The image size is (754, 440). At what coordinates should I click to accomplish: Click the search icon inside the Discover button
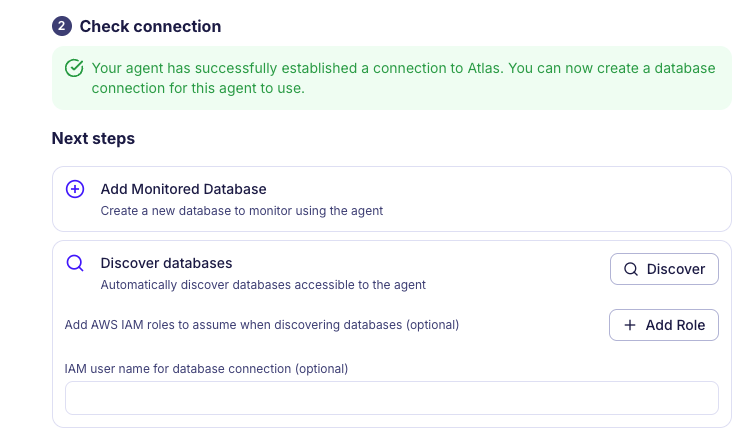coord(631,269)
